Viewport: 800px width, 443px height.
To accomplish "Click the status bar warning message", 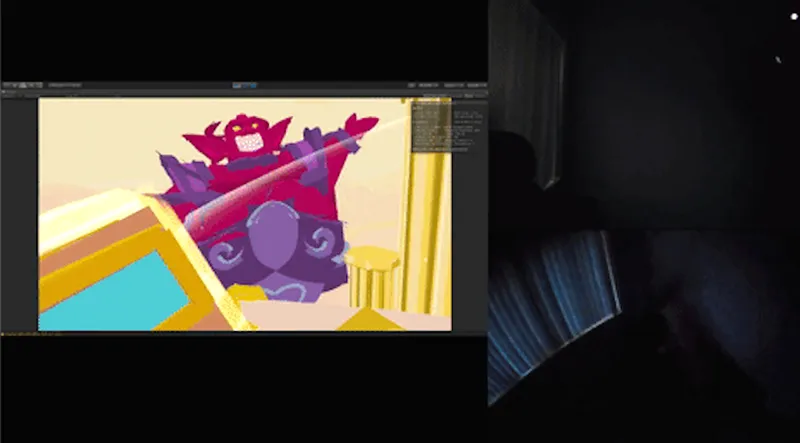I will click(30, 333).
